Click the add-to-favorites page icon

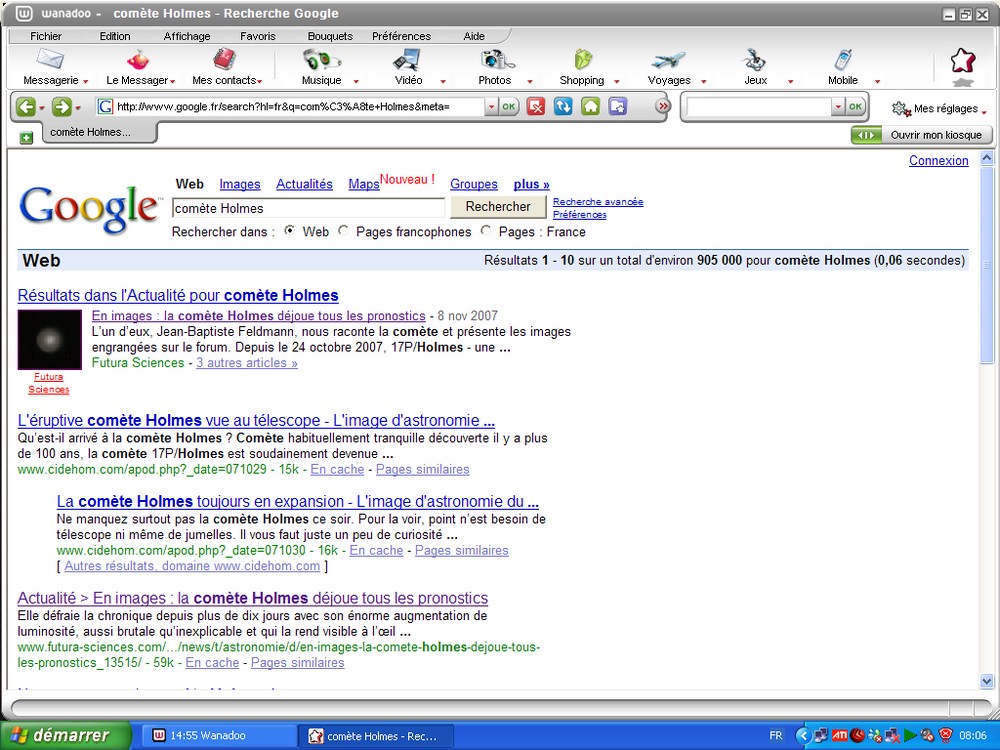click(x=617, y=107)
